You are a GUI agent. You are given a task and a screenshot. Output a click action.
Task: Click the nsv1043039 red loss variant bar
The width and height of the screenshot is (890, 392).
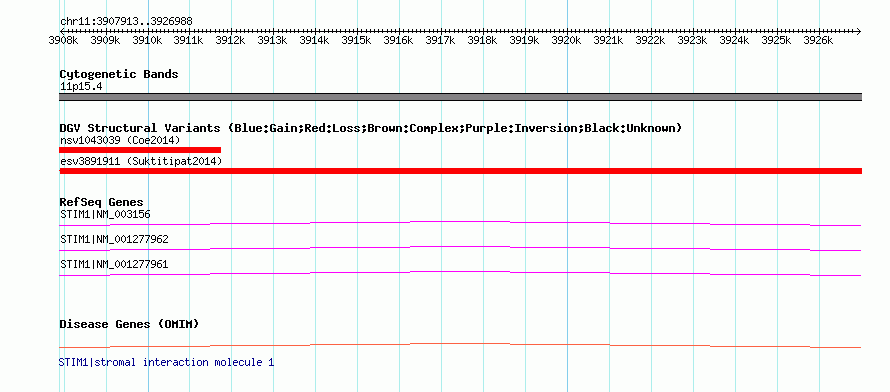[x=140, y=150]
